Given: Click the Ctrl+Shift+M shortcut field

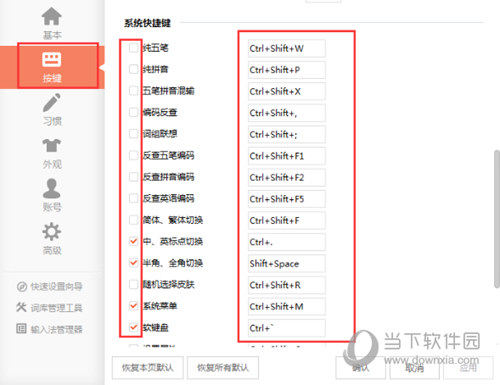Looking at the screenshot, I should 287,307.
